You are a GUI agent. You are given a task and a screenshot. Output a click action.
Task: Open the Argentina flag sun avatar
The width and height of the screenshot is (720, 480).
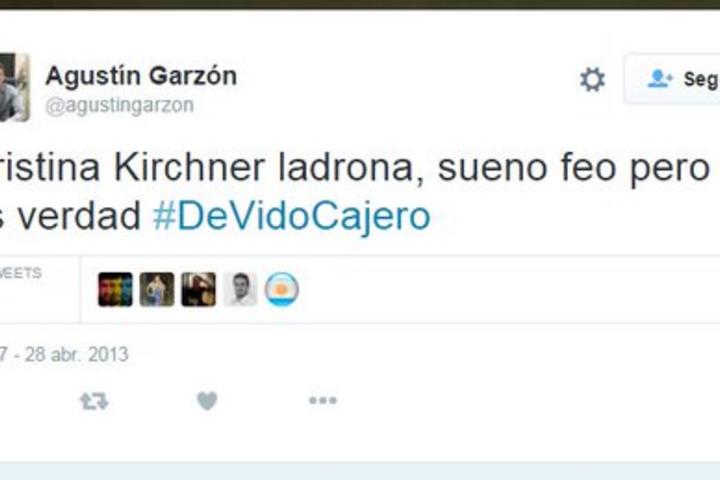[x=281, y=289]
